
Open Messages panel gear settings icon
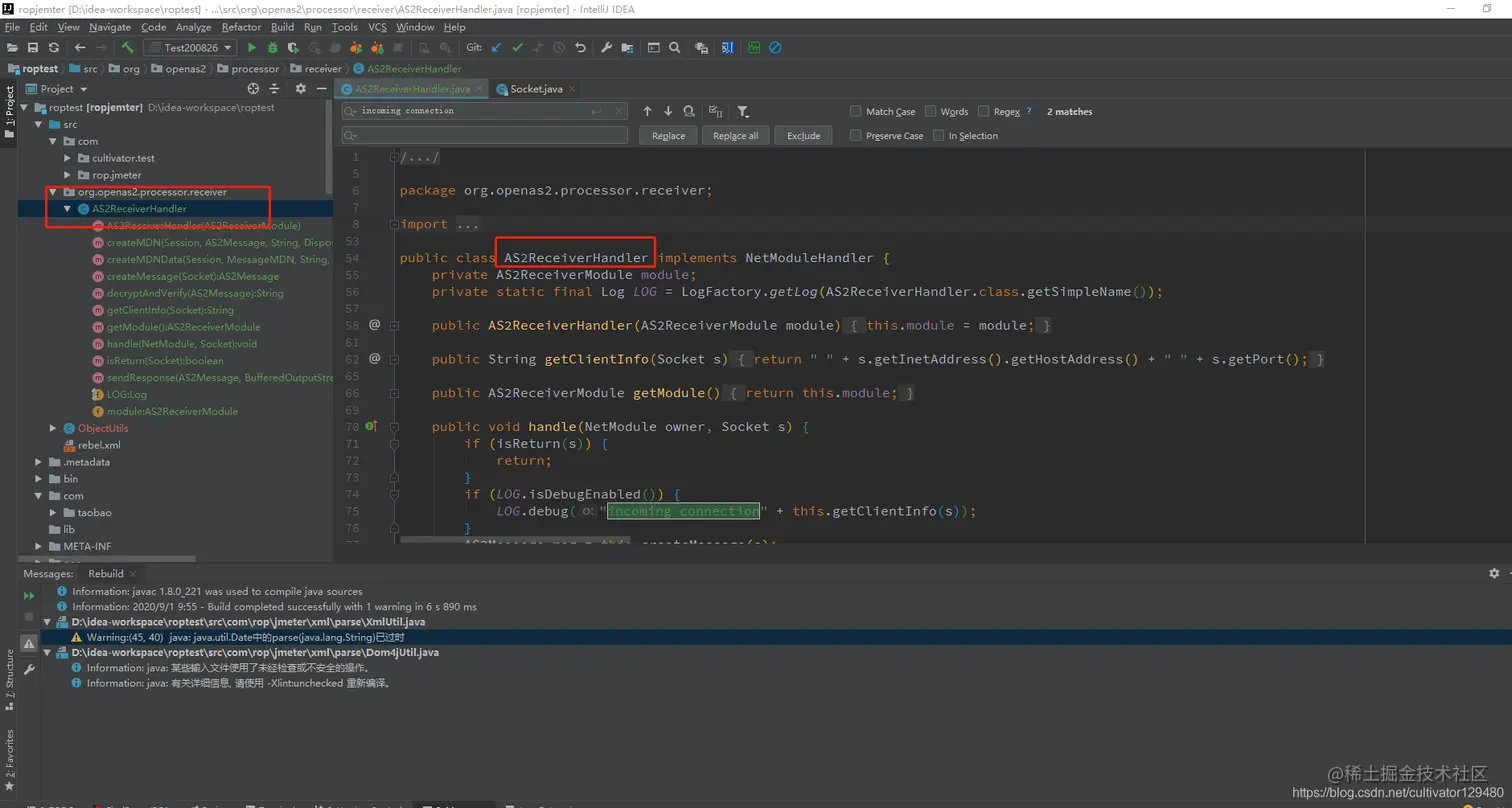1494,574
